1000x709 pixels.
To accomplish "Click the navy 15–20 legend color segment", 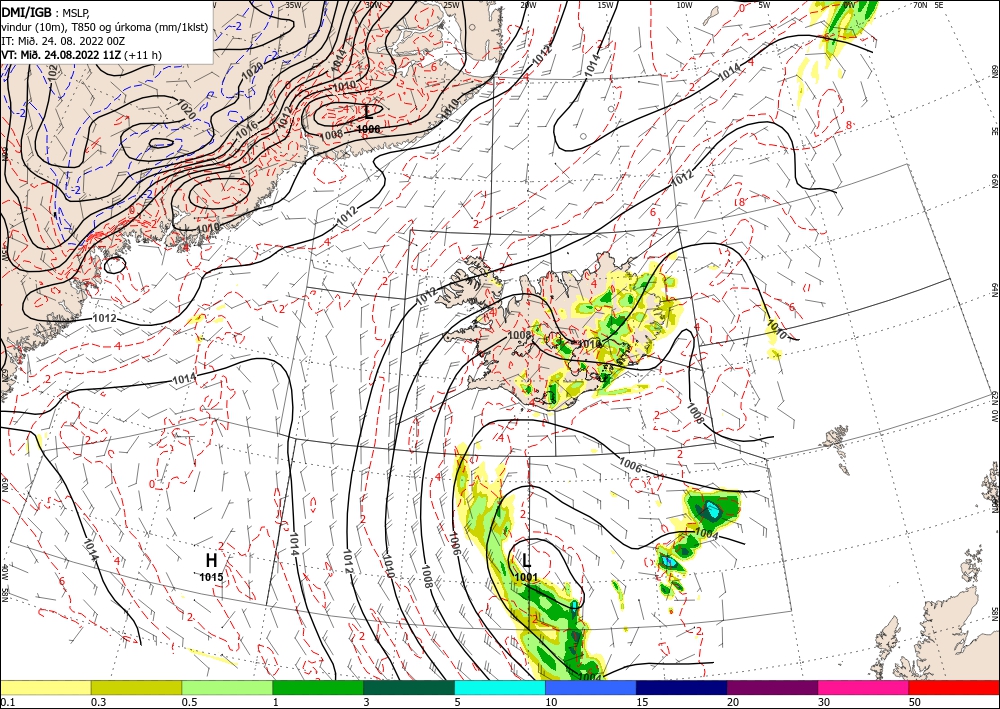I will tap(682, 687).
